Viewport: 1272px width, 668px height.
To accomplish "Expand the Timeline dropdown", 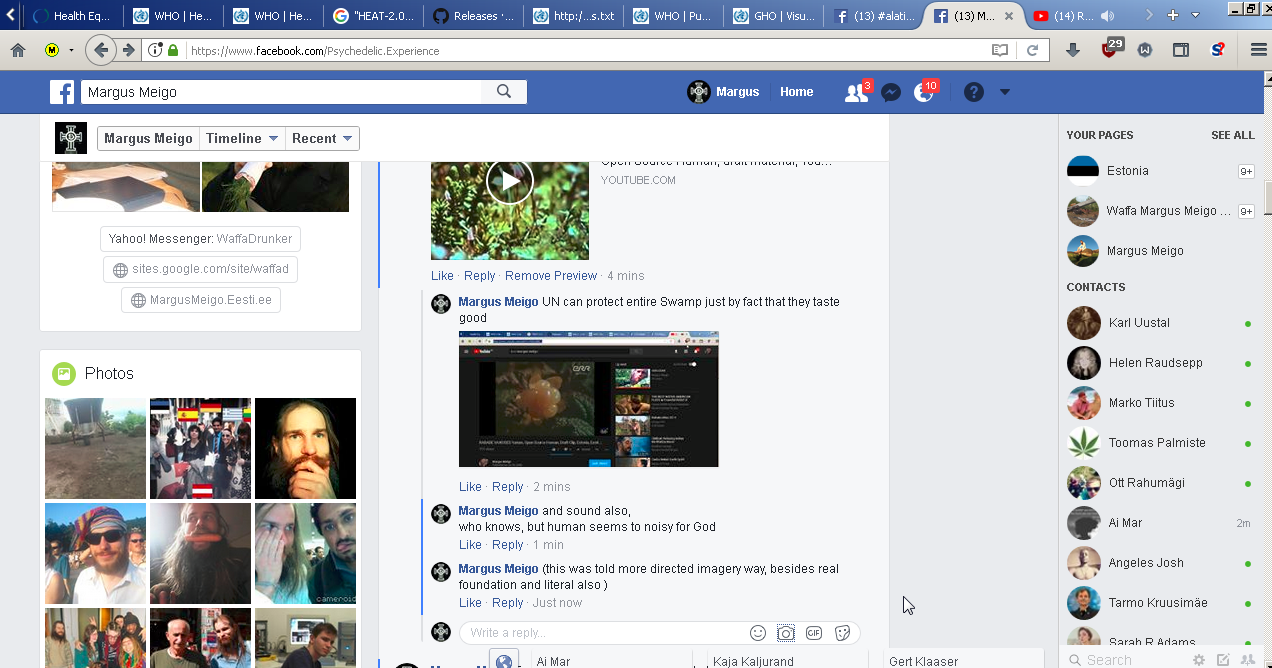I will tap(242, 139).
